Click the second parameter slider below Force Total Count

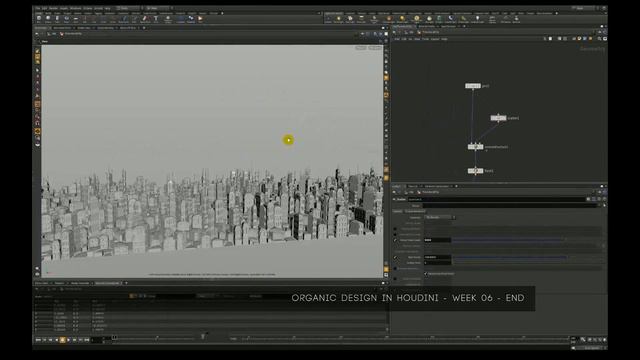[x=527, y=257]
